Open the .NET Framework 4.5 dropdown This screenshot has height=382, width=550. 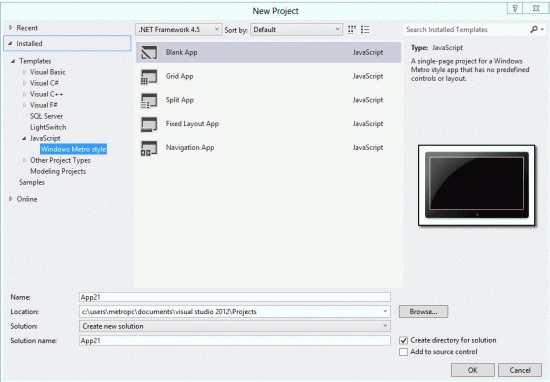coord(179,29)
